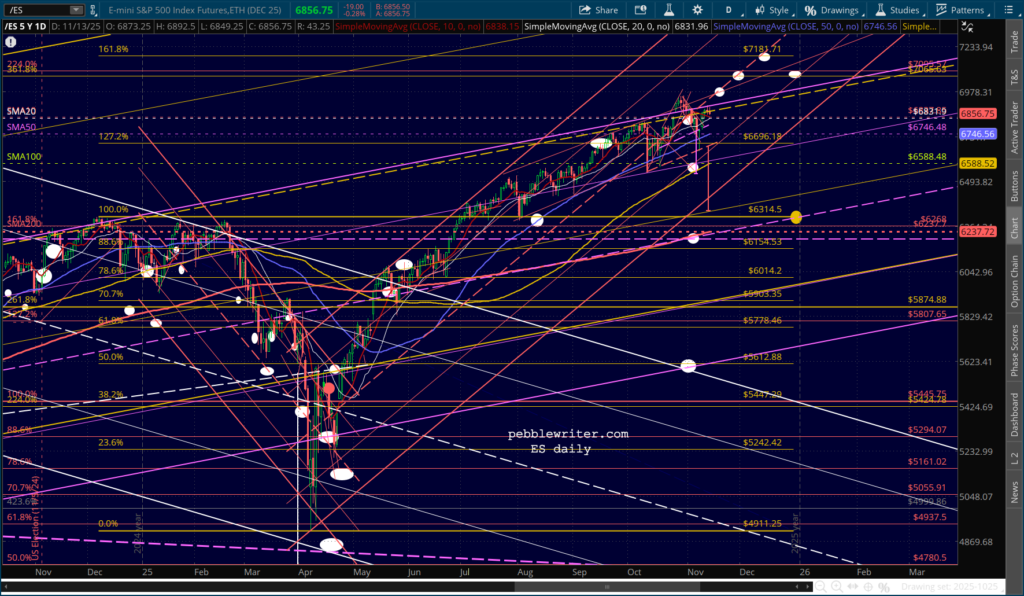Click the collapse/expand price axis arrows icon
The image size is (1024, 596).
tap(967, 27)
